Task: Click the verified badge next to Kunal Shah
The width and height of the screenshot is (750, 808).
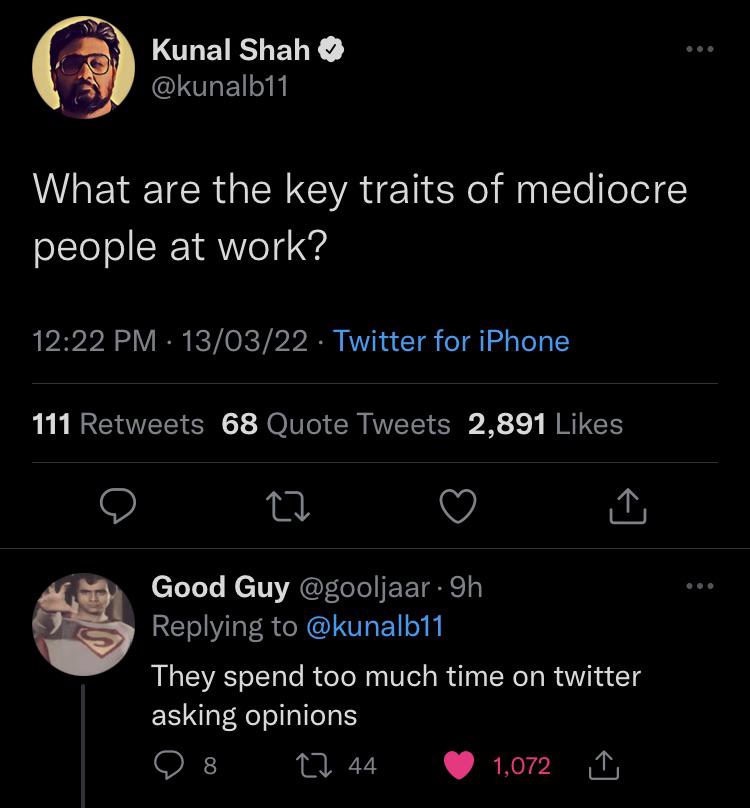Action: [x=333, y=48]
